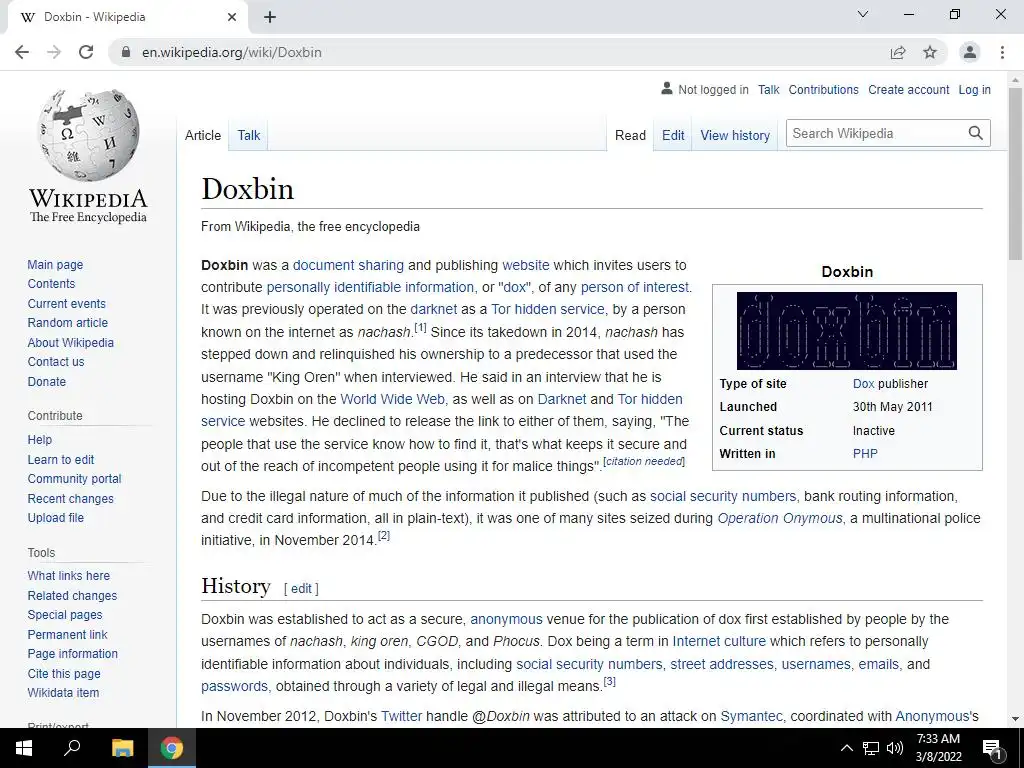Open a new tab with the plus icon

tap(270, 17)
